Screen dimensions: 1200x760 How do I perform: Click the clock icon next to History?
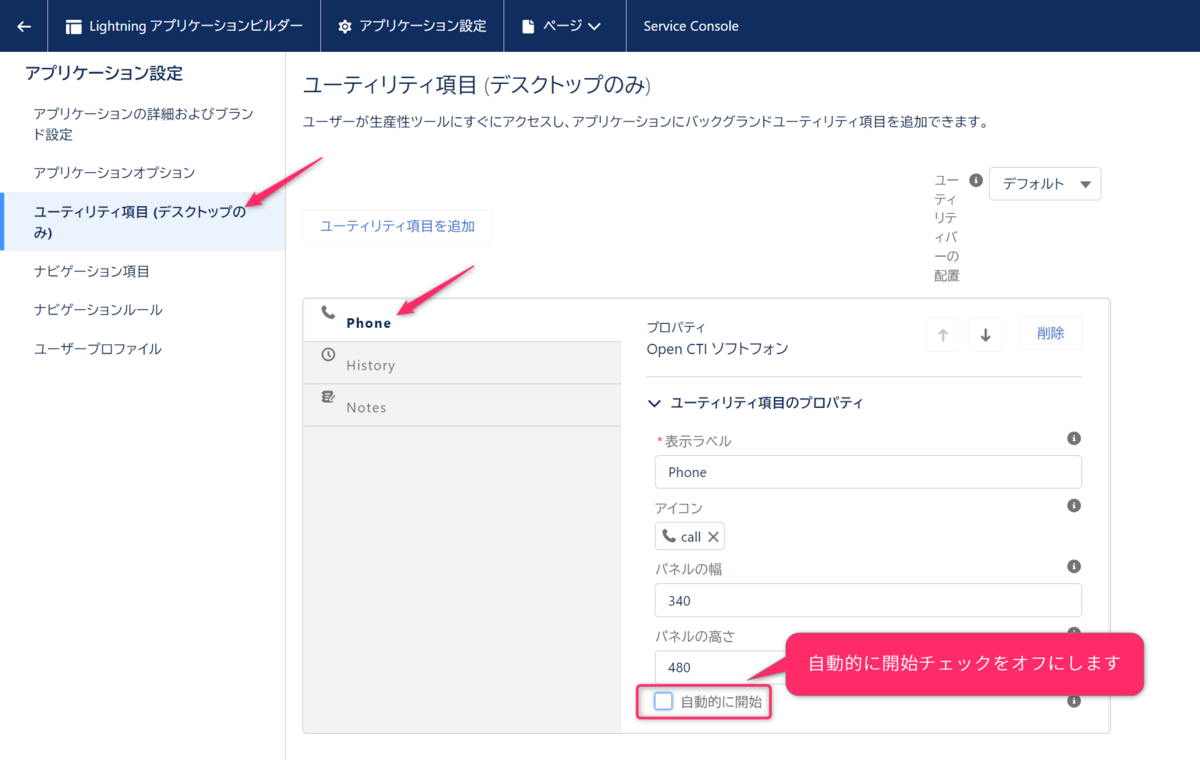[328, 354]
